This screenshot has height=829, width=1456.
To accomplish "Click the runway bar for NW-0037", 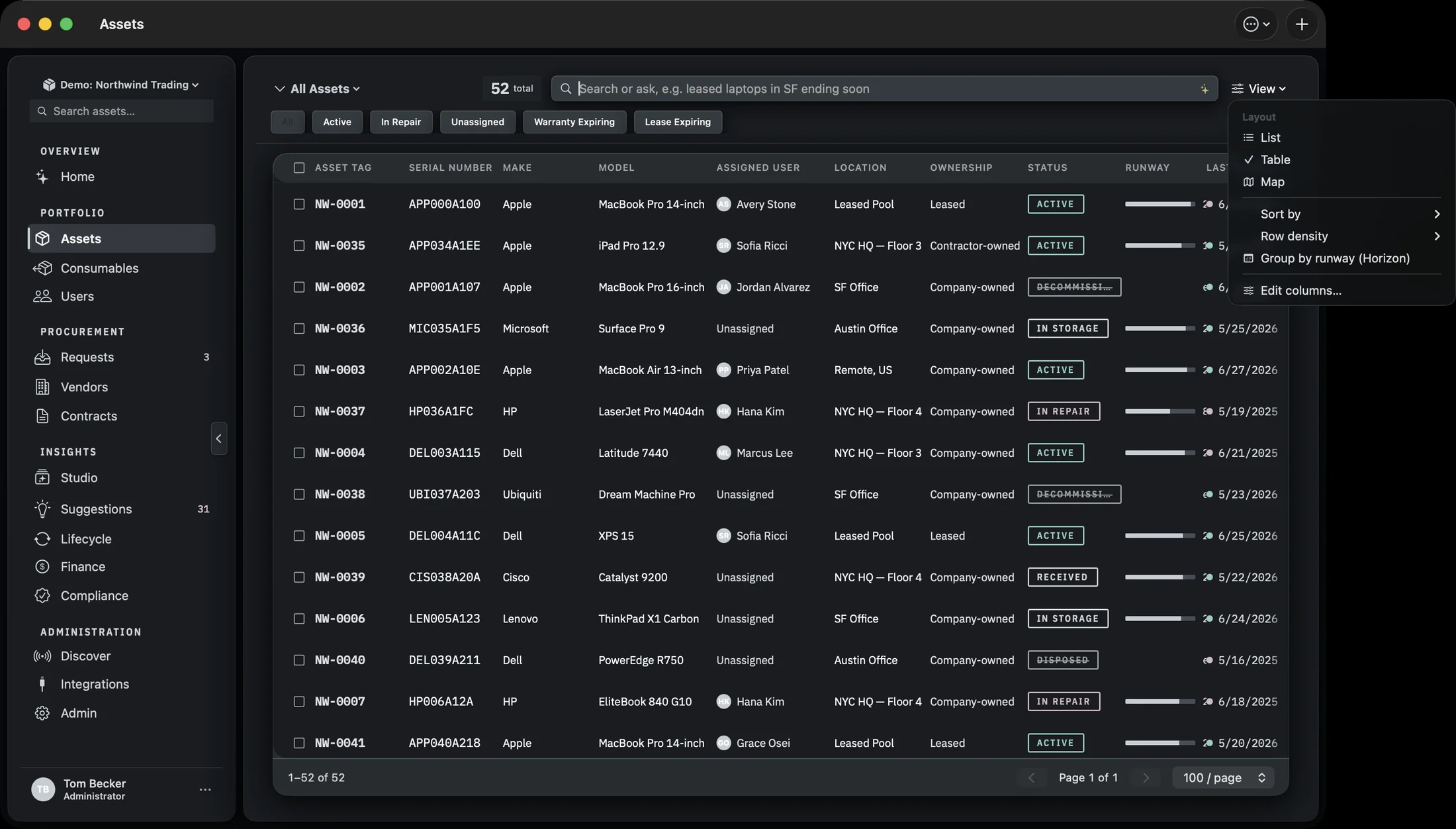I will point(1160,412).
